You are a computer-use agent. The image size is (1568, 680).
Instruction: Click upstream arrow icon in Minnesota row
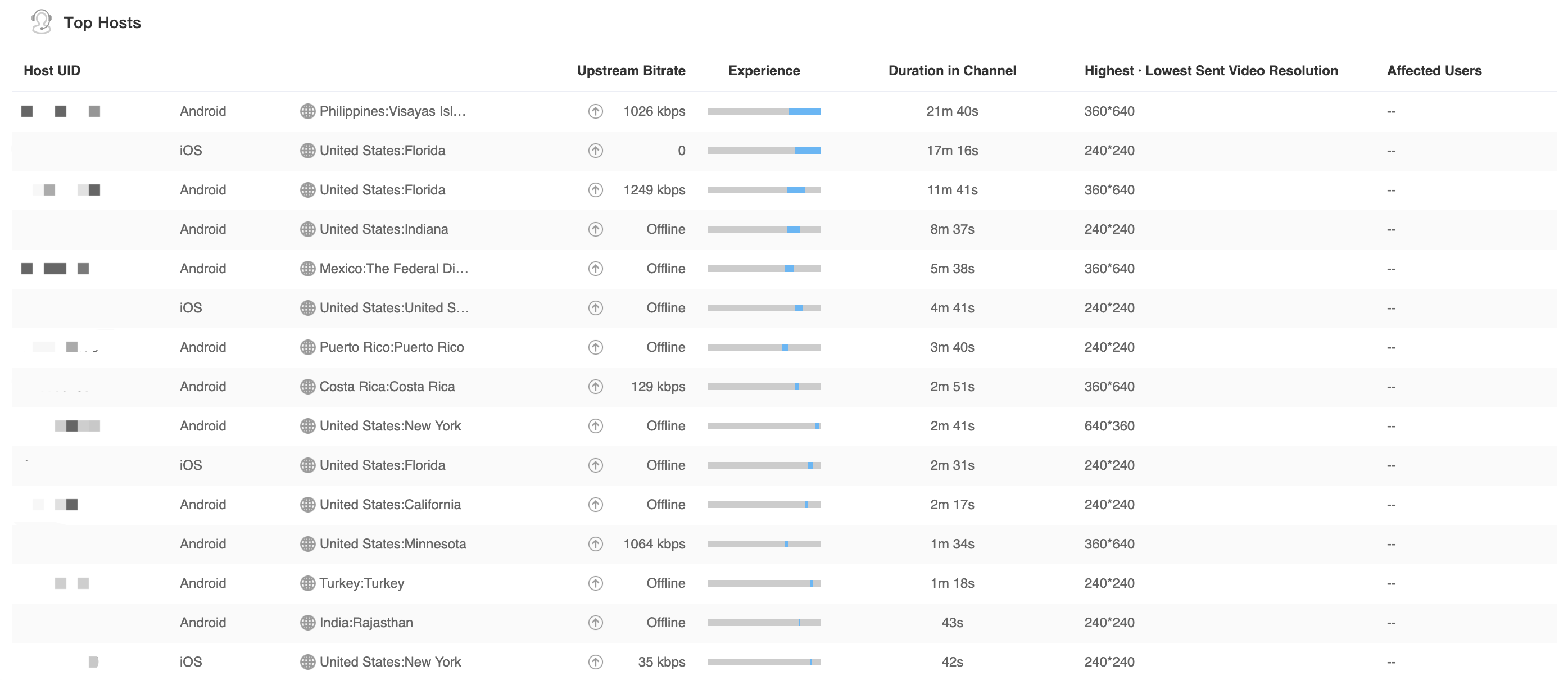click(x=595, y=543)
